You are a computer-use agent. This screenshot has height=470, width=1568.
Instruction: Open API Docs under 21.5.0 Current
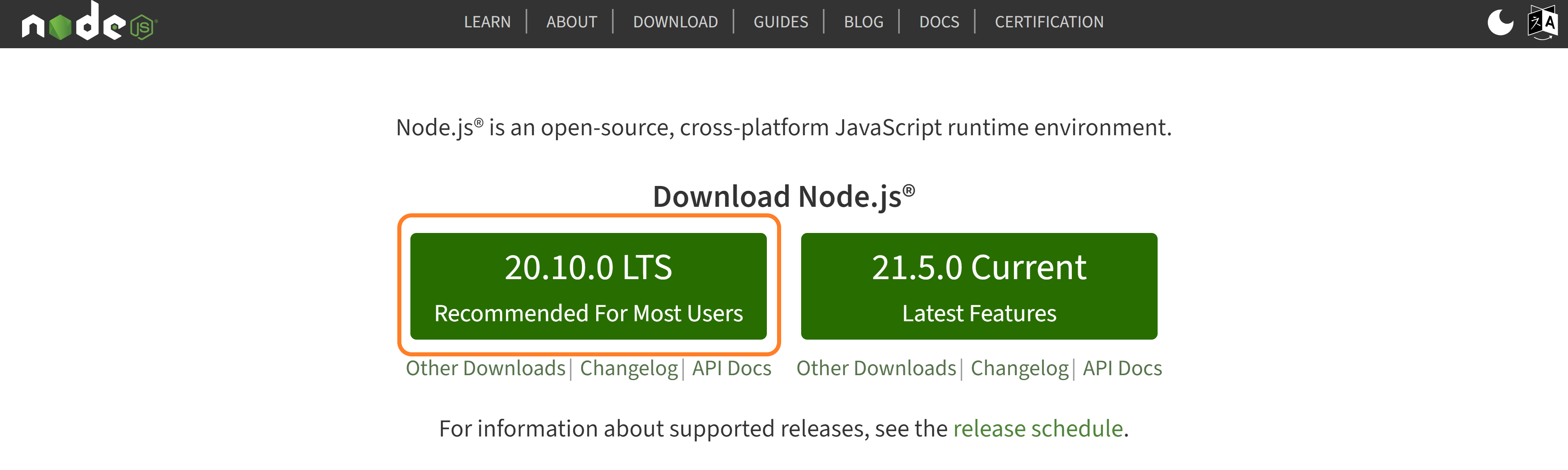click(x=1123, y=368)
